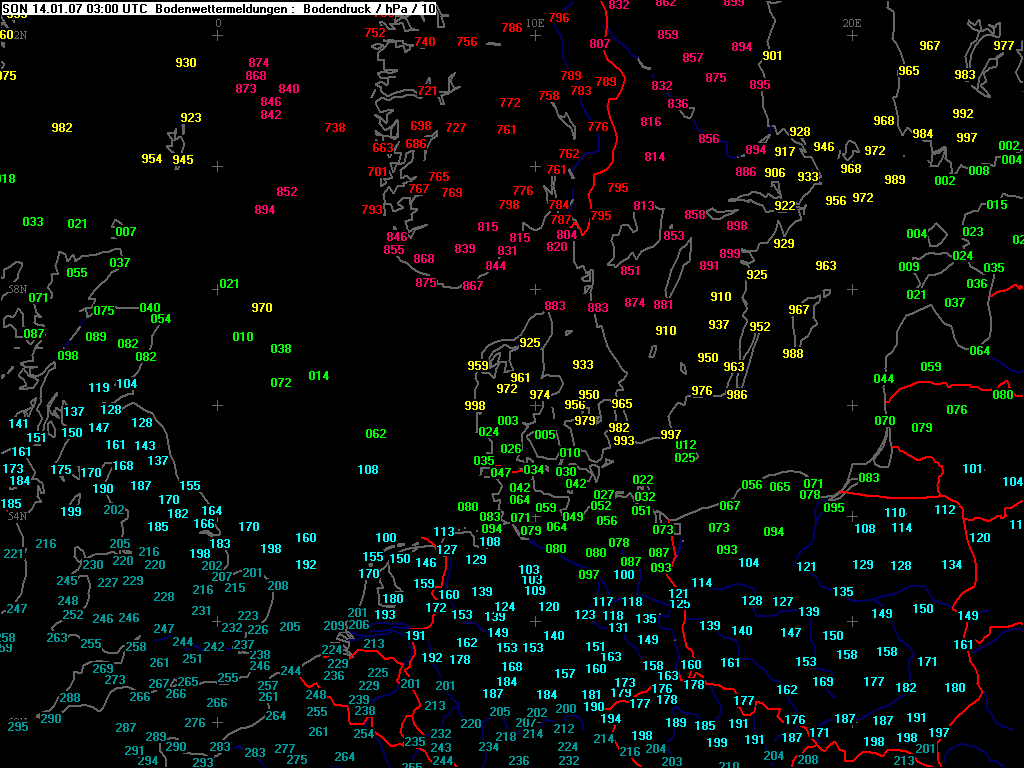Select the green 062 pressure value
Viewport: 1024px width, 768px height.
[x=376, y=434]
